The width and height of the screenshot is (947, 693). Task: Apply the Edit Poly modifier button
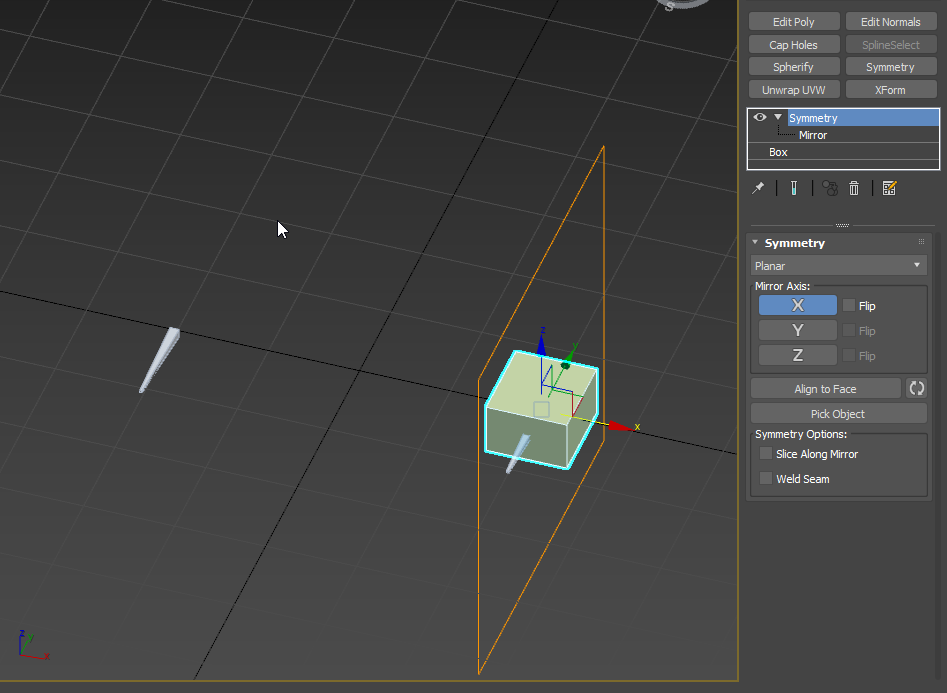(793, 21)
